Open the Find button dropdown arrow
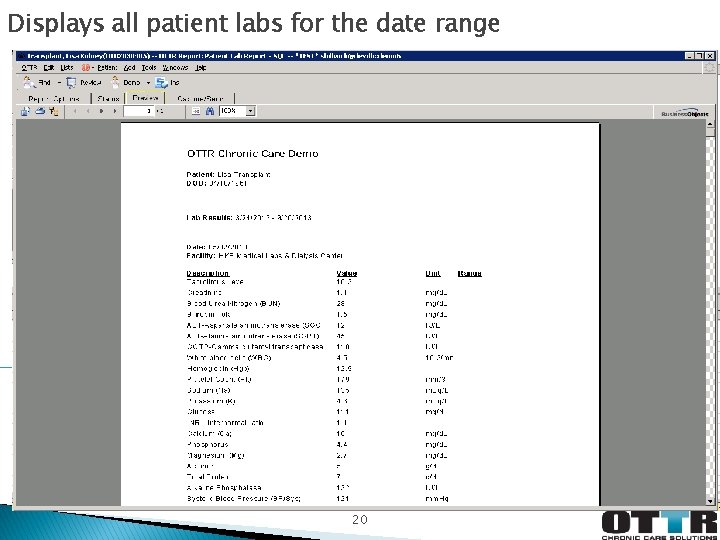The image size is (720, 540). pyautogui.click(x=59, y=83)
